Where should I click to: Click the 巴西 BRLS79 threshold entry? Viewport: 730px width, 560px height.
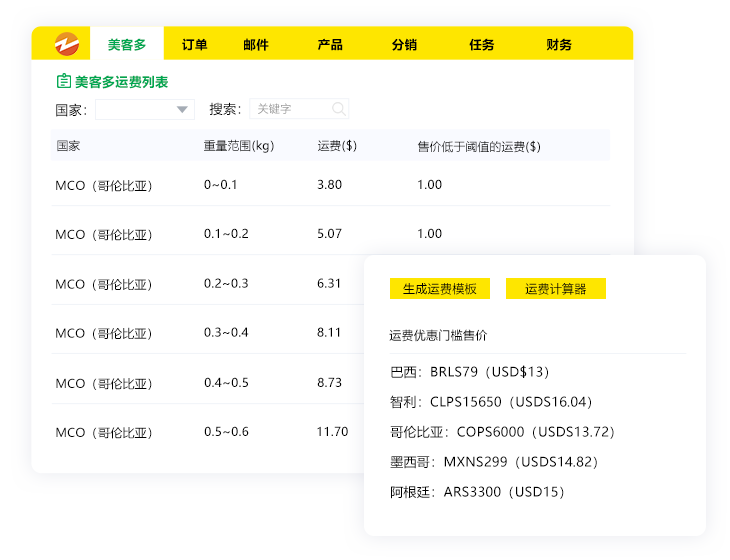click(x=470, y=372)
